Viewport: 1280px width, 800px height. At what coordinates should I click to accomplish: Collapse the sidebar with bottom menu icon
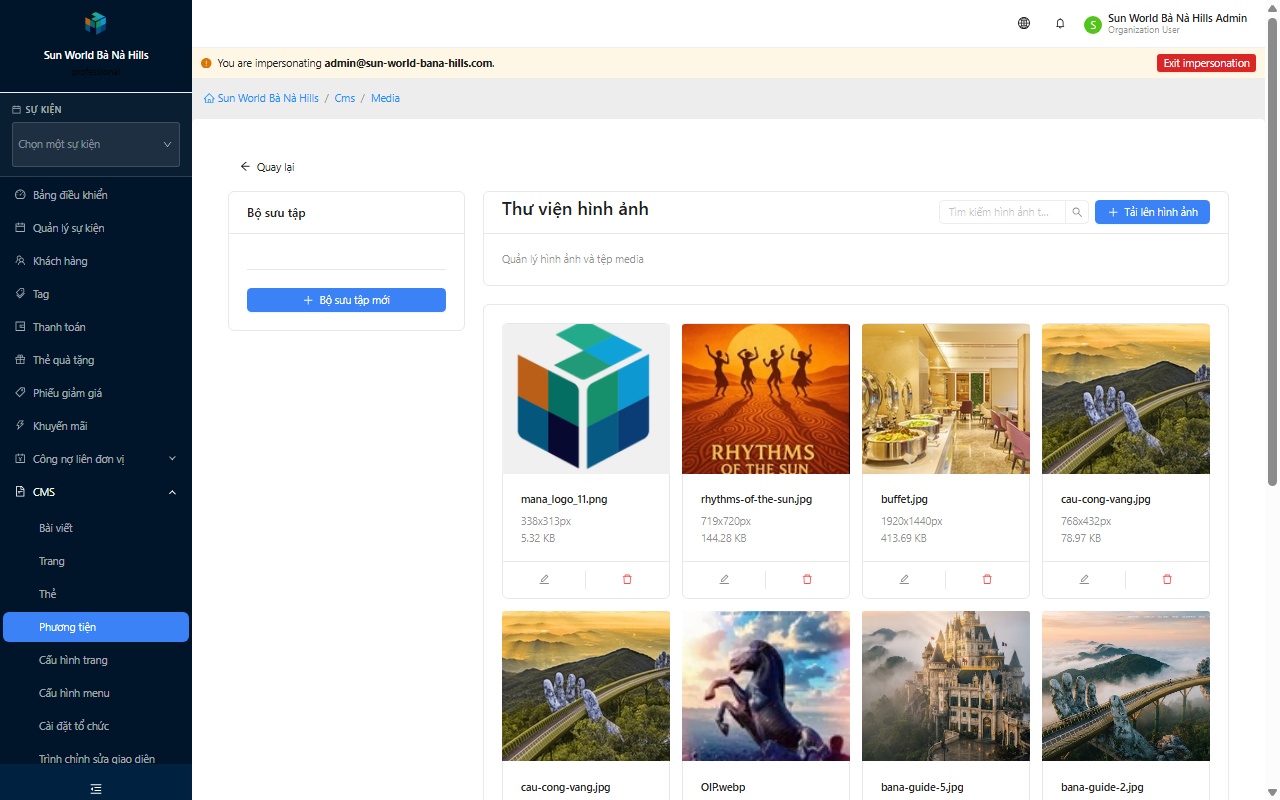(x=96, y=789)
